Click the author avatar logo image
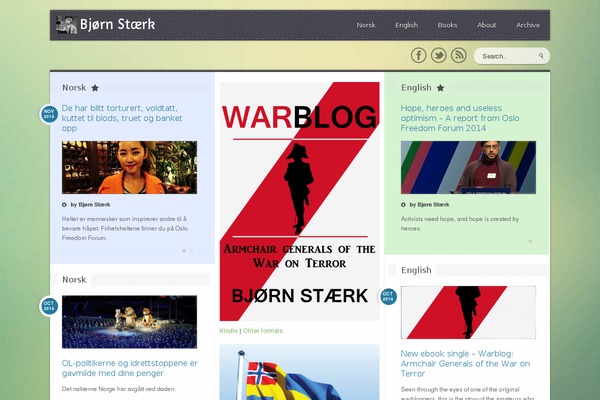 (x=66, y=24)
